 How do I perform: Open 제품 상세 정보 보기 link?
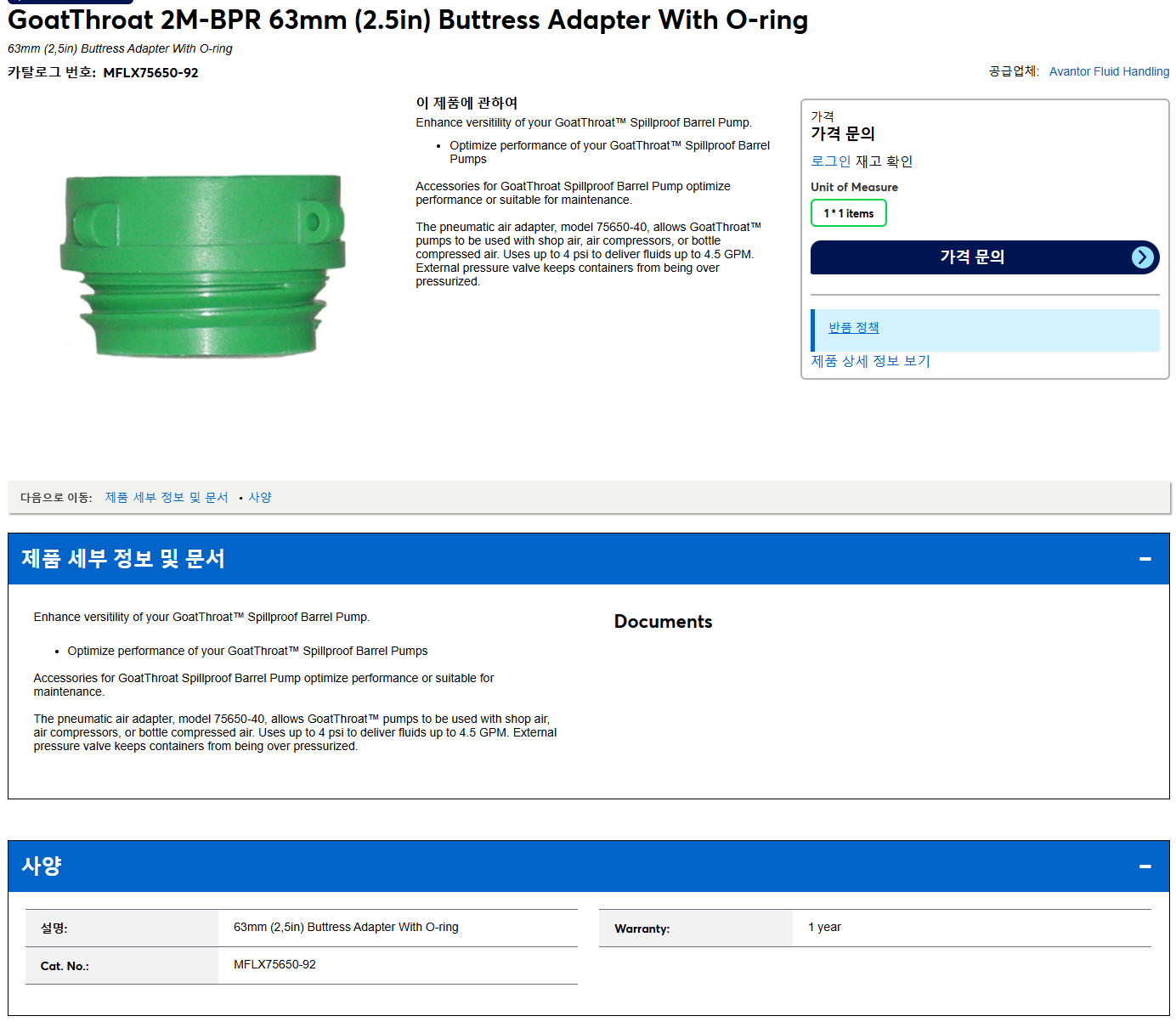pos(870,361)
